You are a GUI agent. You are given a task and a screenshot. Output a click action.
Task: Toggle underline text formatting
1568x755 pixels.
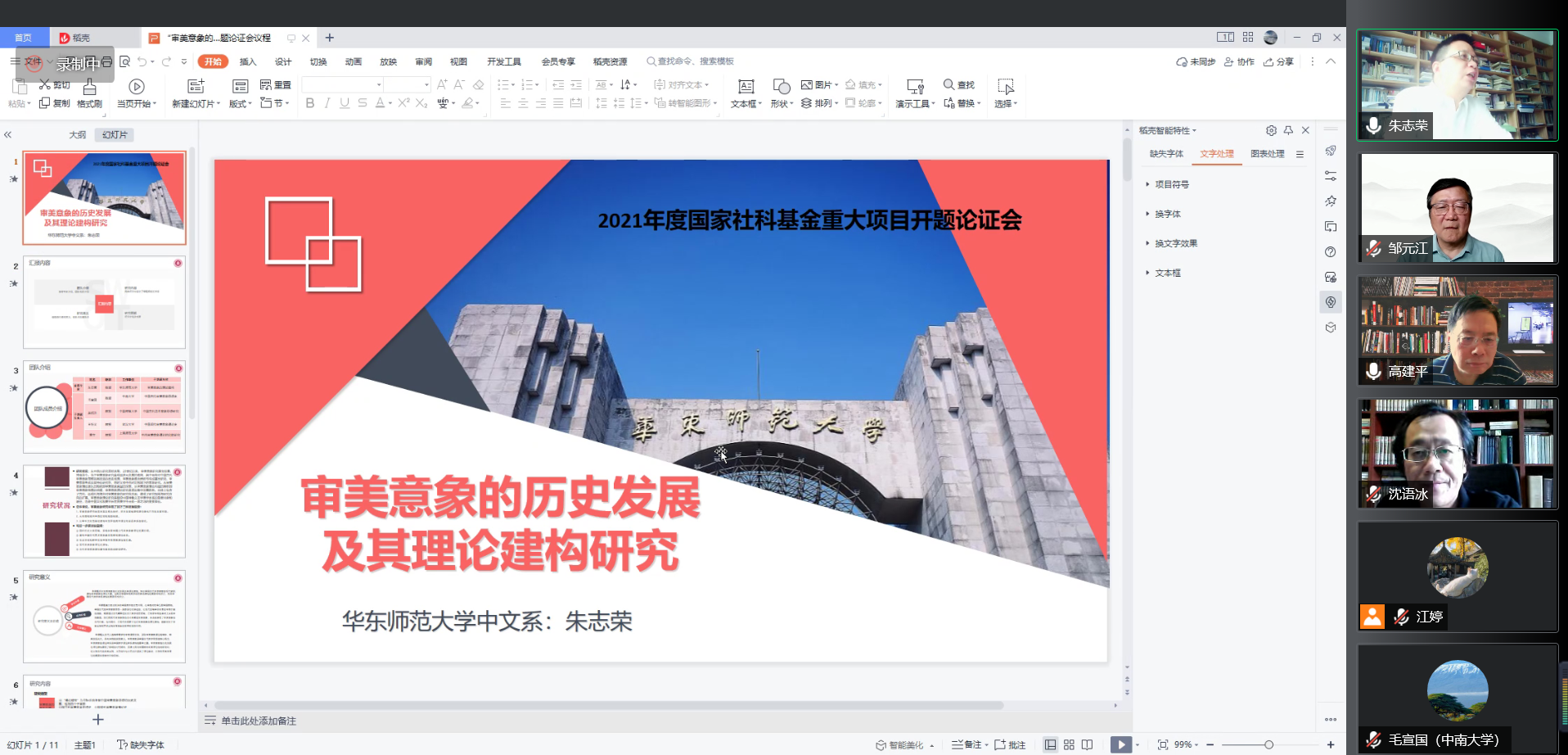(x=345, y=103)
